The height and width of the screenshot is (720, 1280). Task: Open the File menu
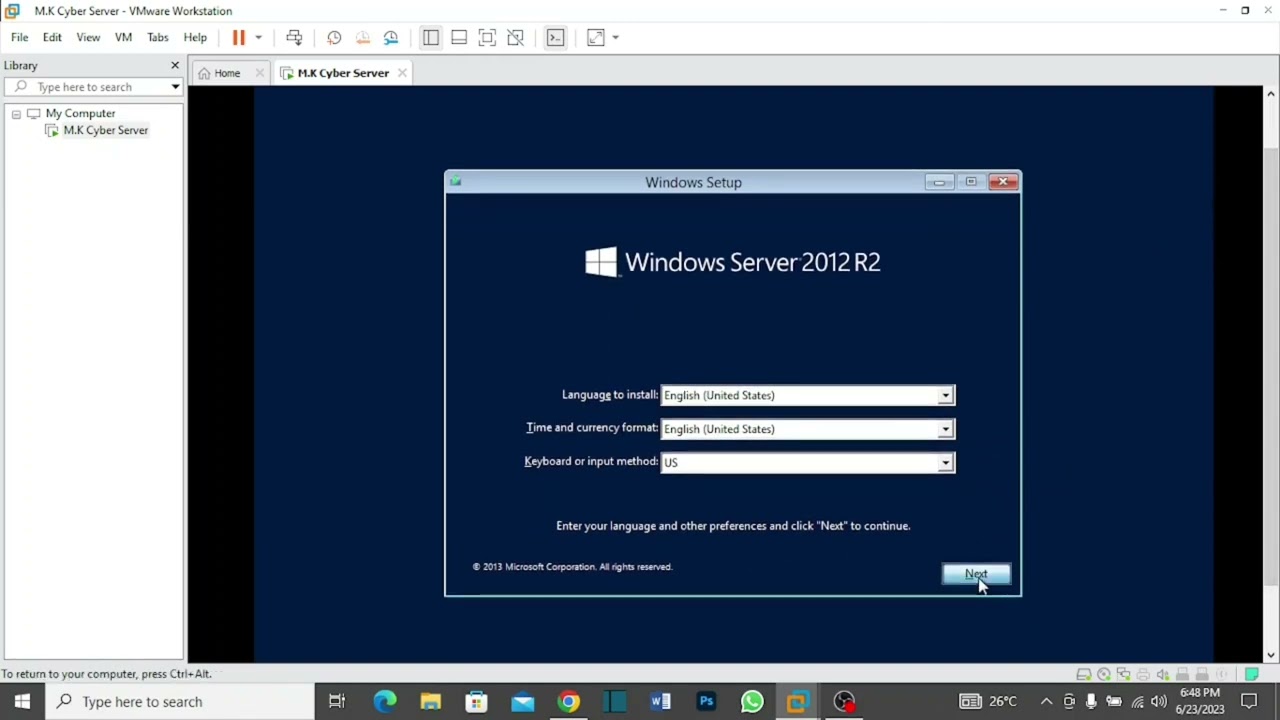click(19, 37)
